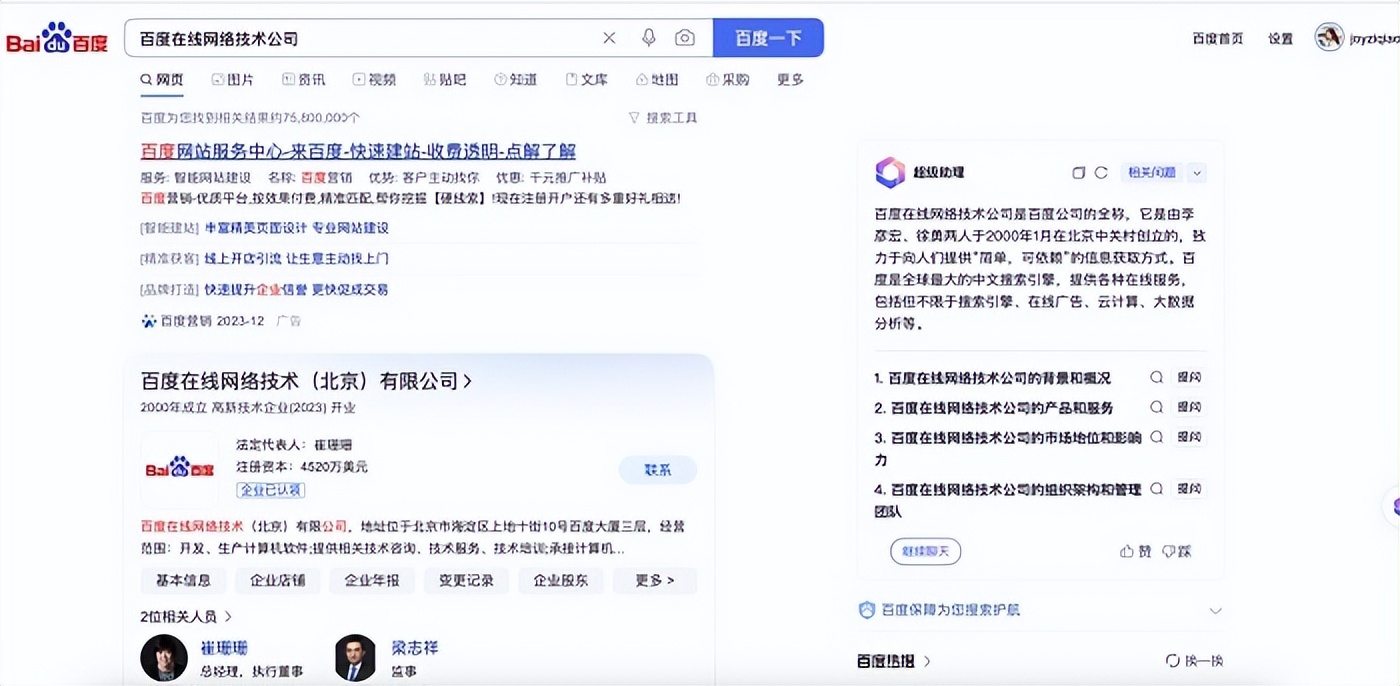Regenerate assistant answer via refresh icon

[x=1101, y=173]
